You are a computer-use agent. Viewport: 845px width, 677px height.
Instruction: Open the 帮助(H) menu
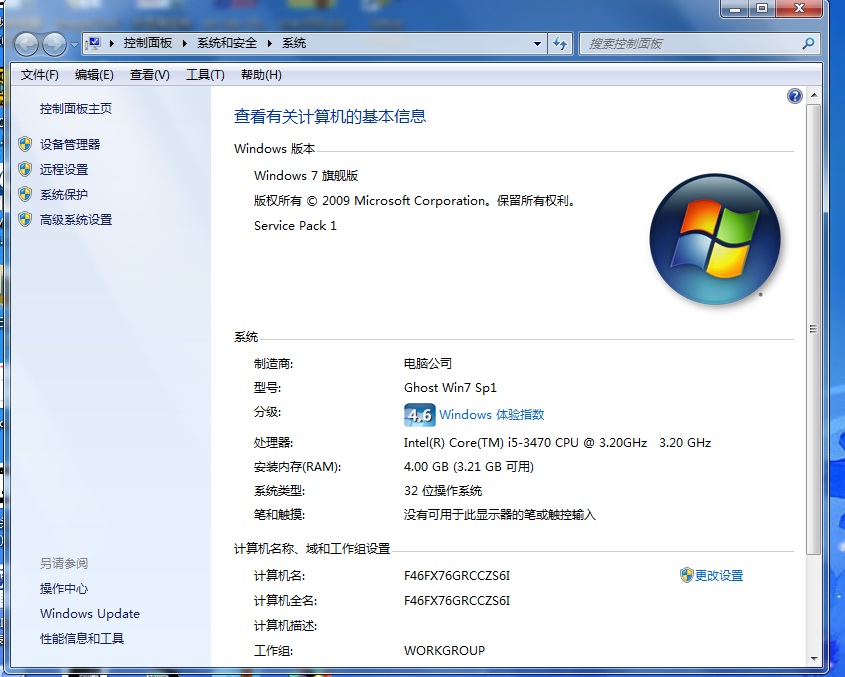261,75
